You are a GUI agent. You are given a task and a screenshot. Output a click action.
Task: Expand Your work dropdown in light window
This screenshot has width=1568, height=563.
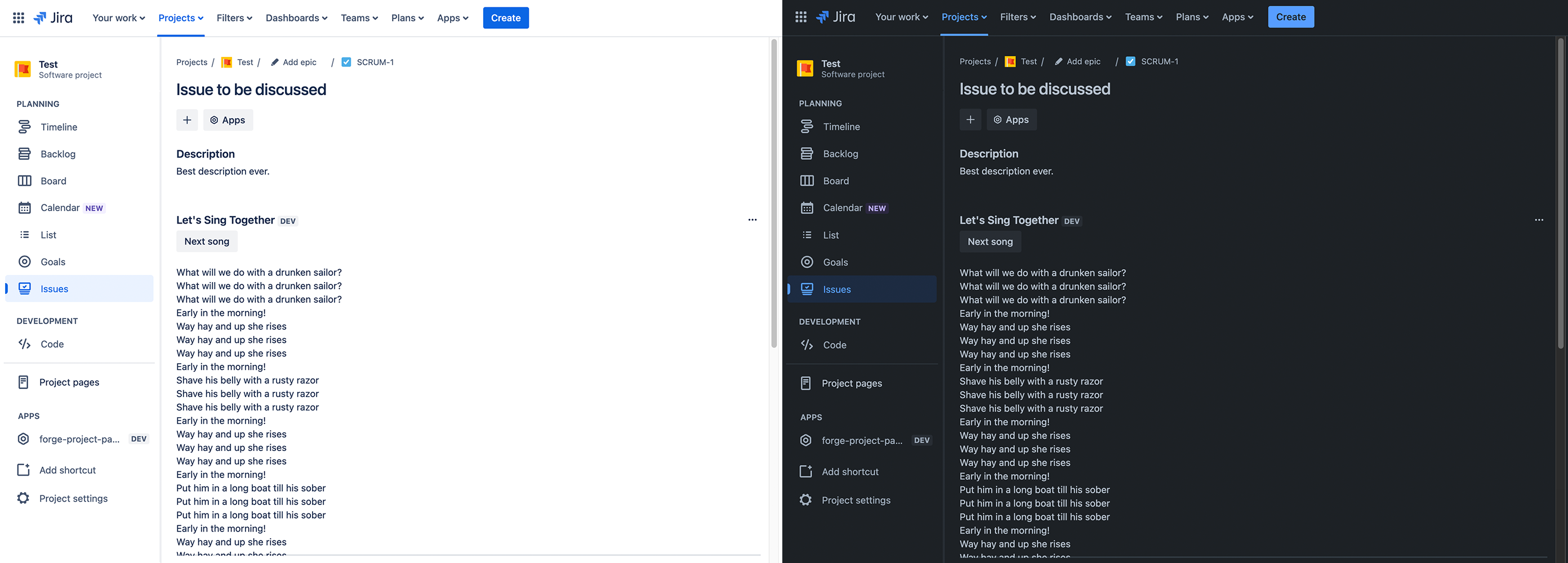(119, 17)
